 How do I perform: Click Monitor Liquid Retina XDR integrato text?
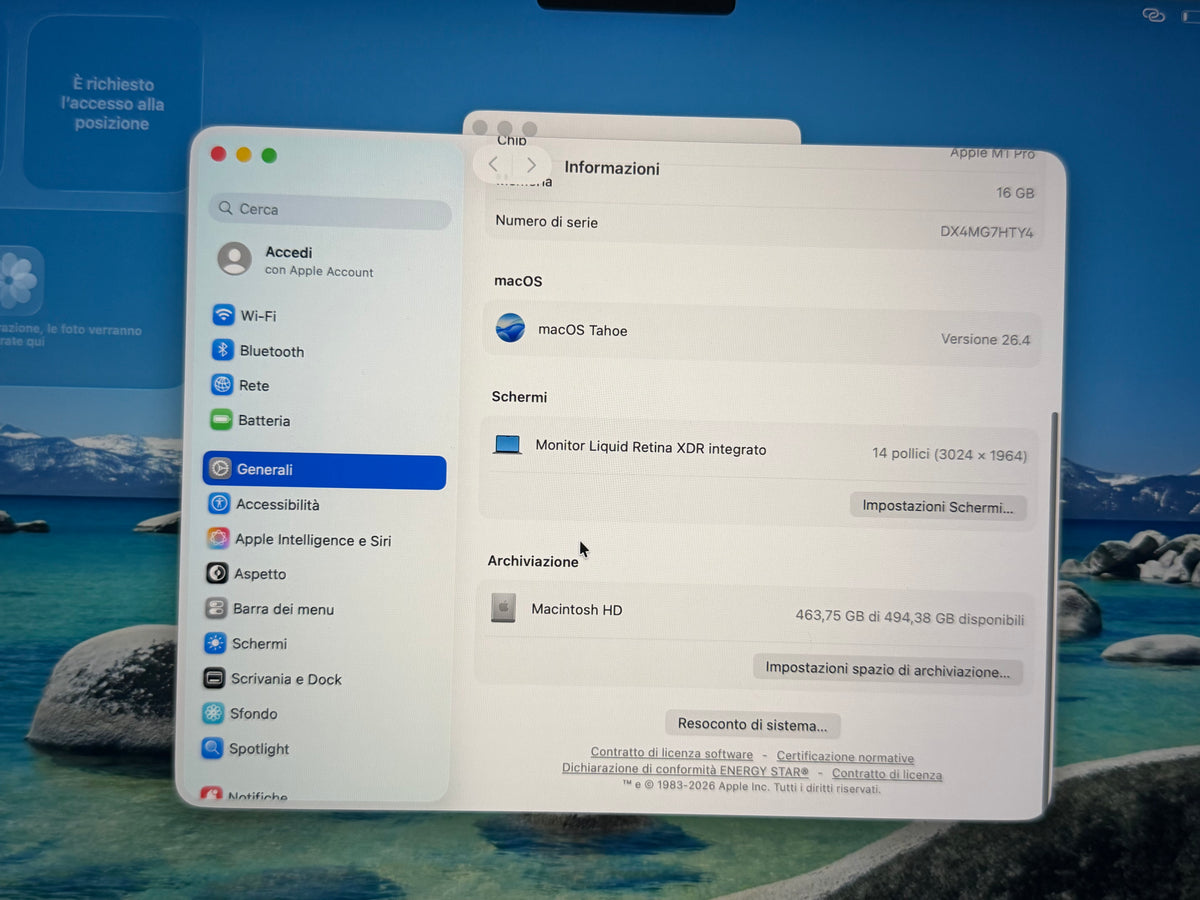(651, 448)
